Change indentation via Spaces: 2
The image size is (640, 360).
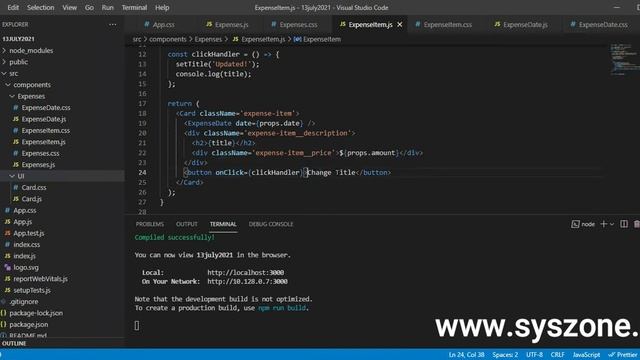(505, 355)
